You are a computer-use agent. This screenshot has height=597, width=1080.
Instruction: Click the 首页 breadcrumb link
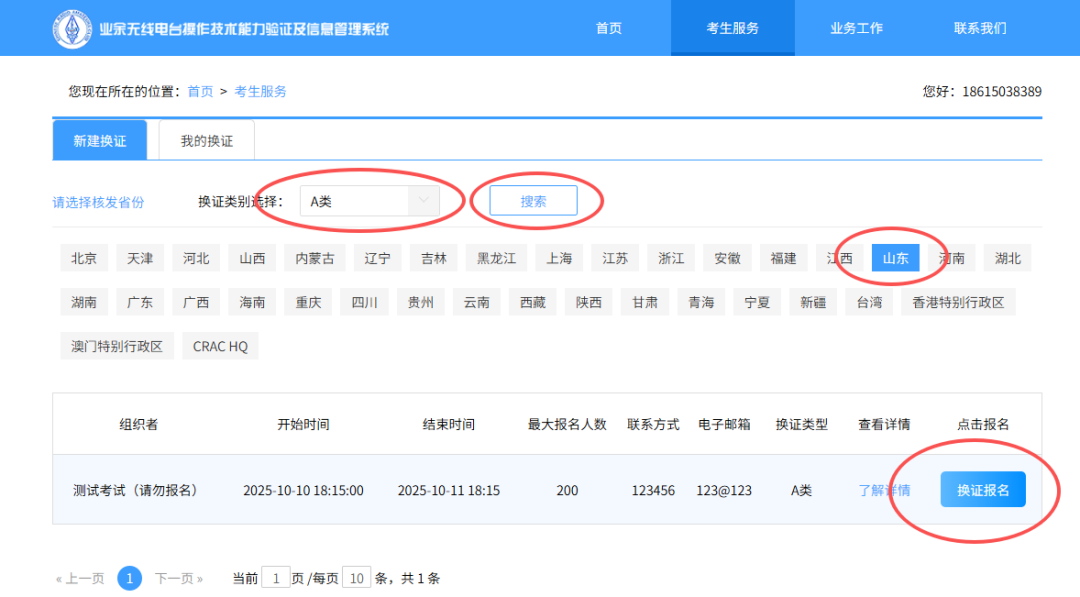tap(200, 91)
